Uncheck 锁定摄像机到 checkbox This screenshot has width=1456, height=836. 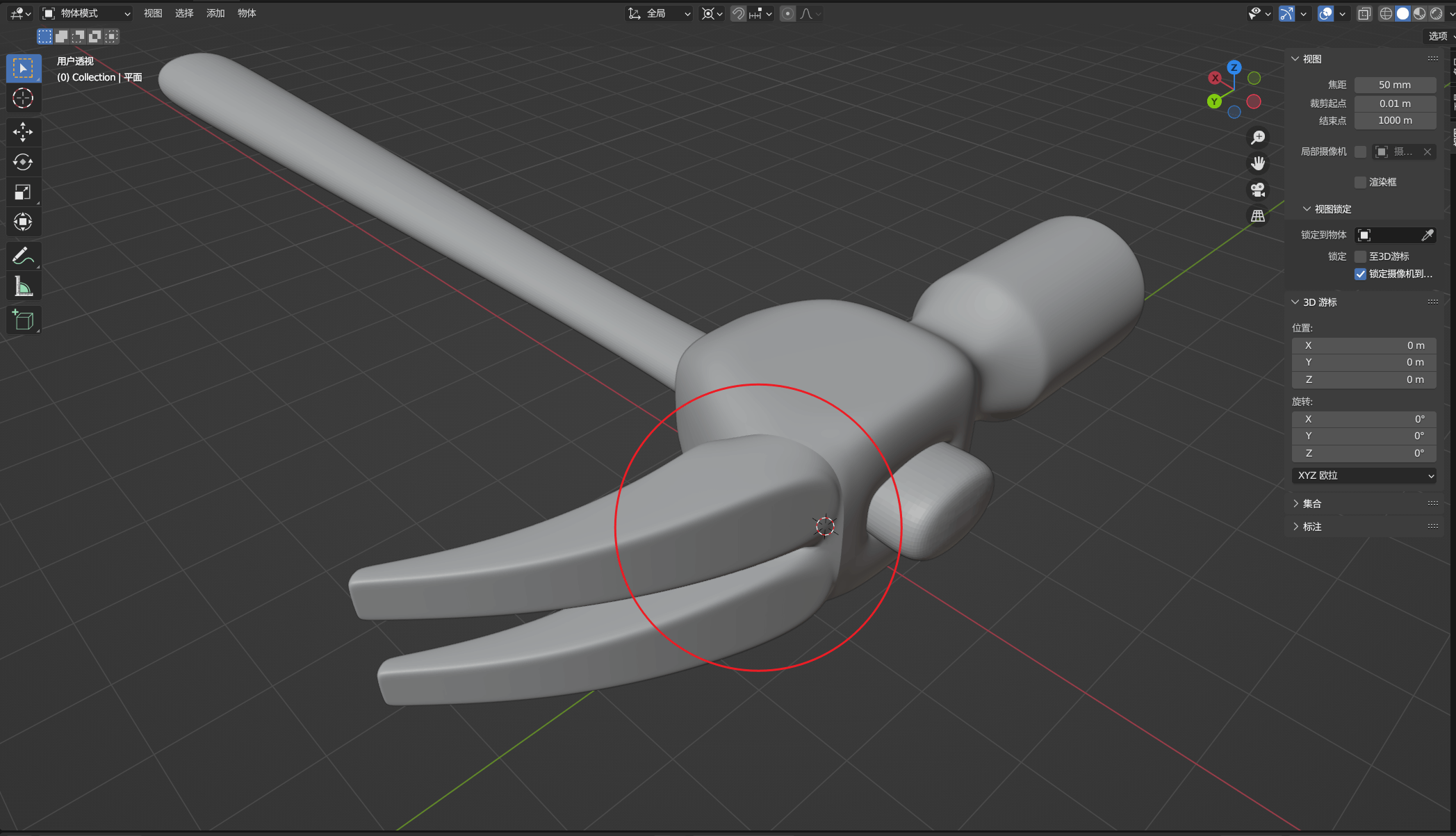point(1360,274)
